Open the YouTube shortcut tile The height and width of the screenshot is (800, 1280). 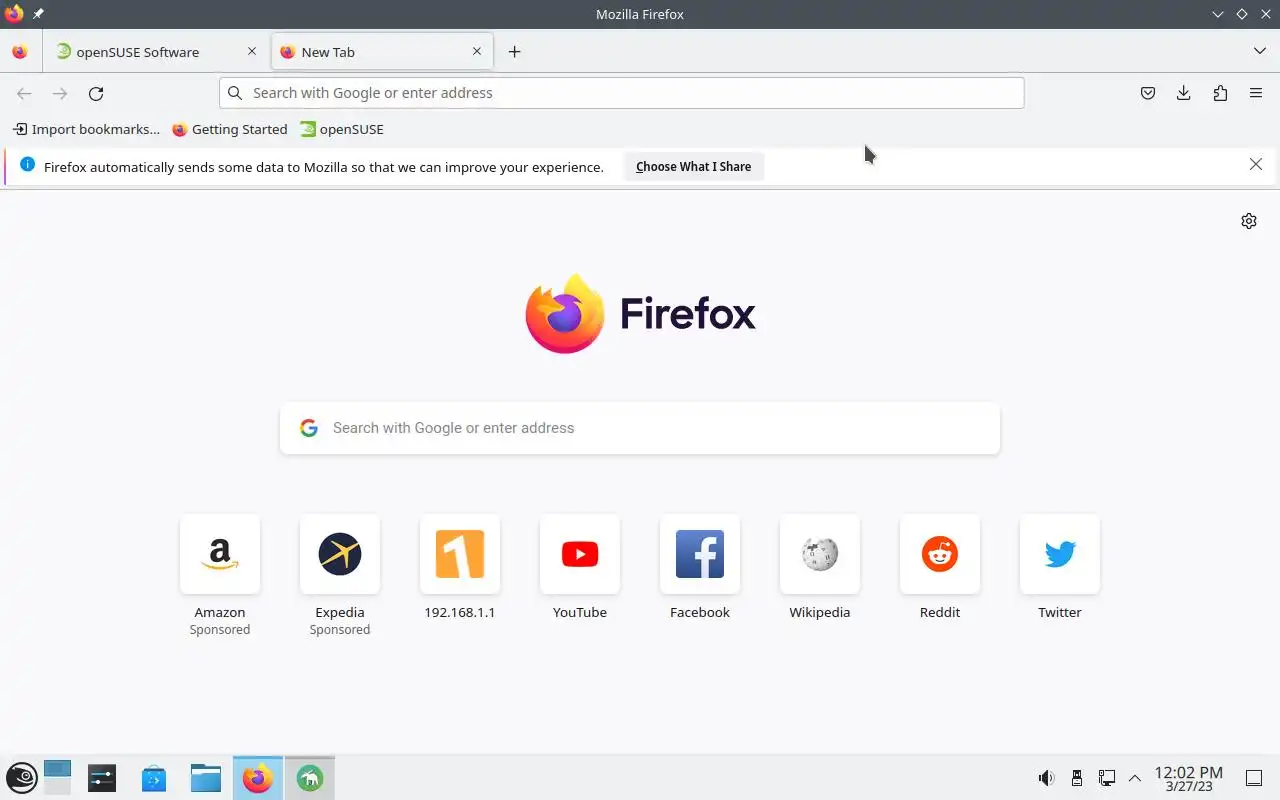pos(580,554)
